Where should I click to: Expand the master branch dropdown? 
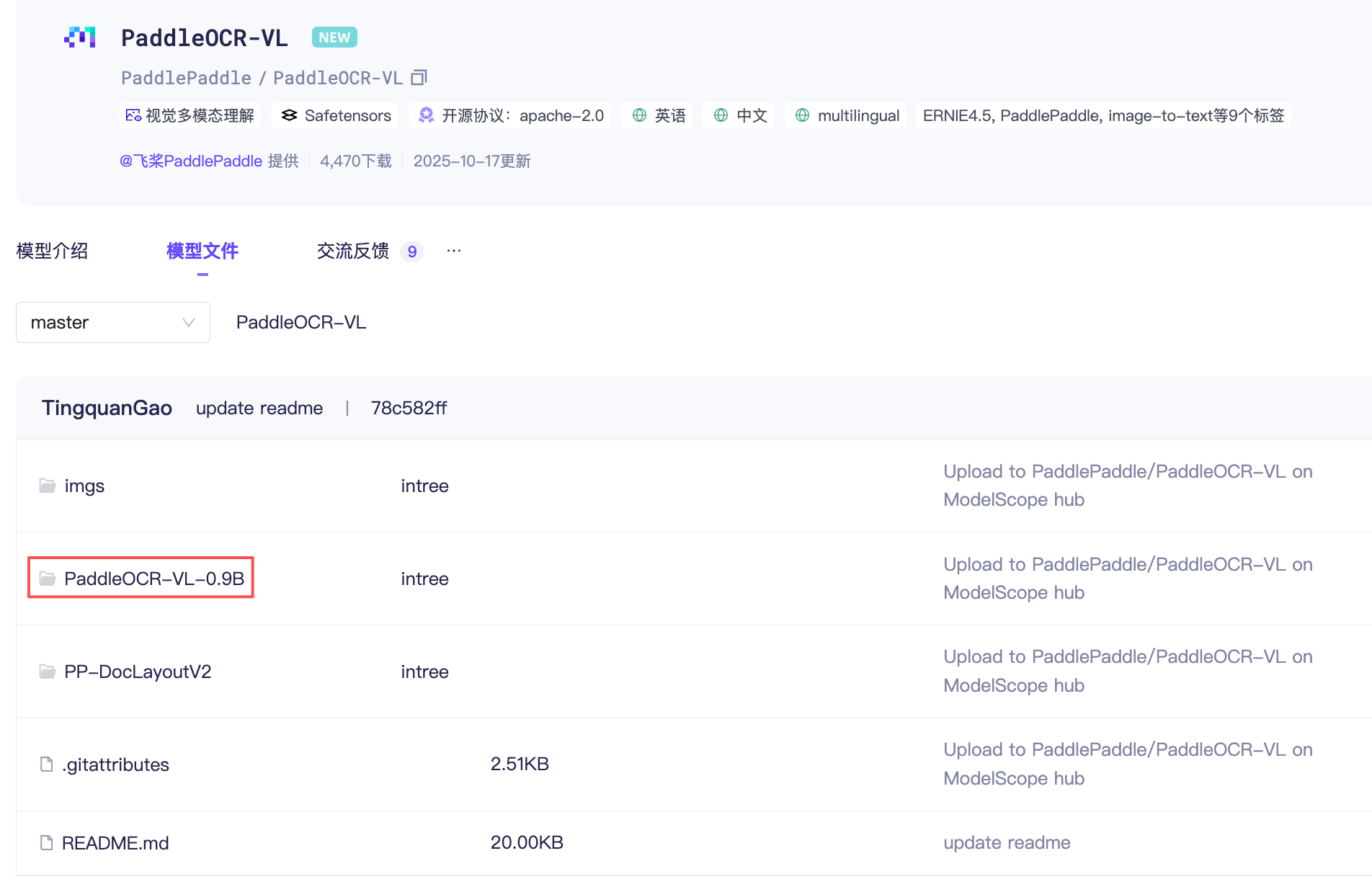(x=113, y=322)
